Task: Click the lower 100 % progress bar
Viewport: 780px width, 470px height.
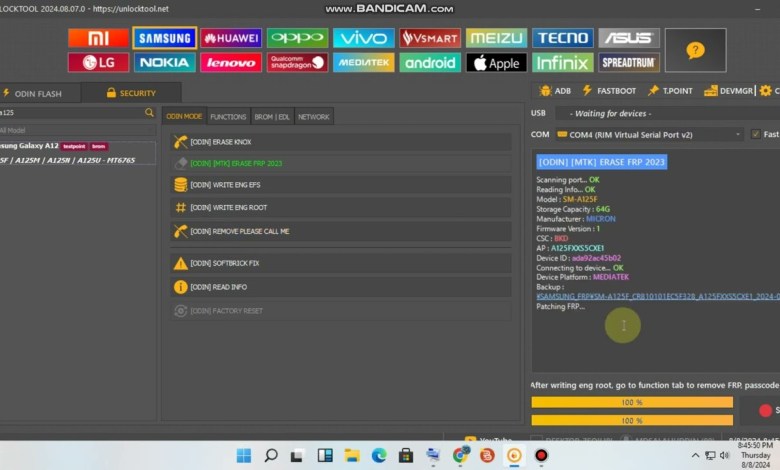Action: (x=632, y=420)
